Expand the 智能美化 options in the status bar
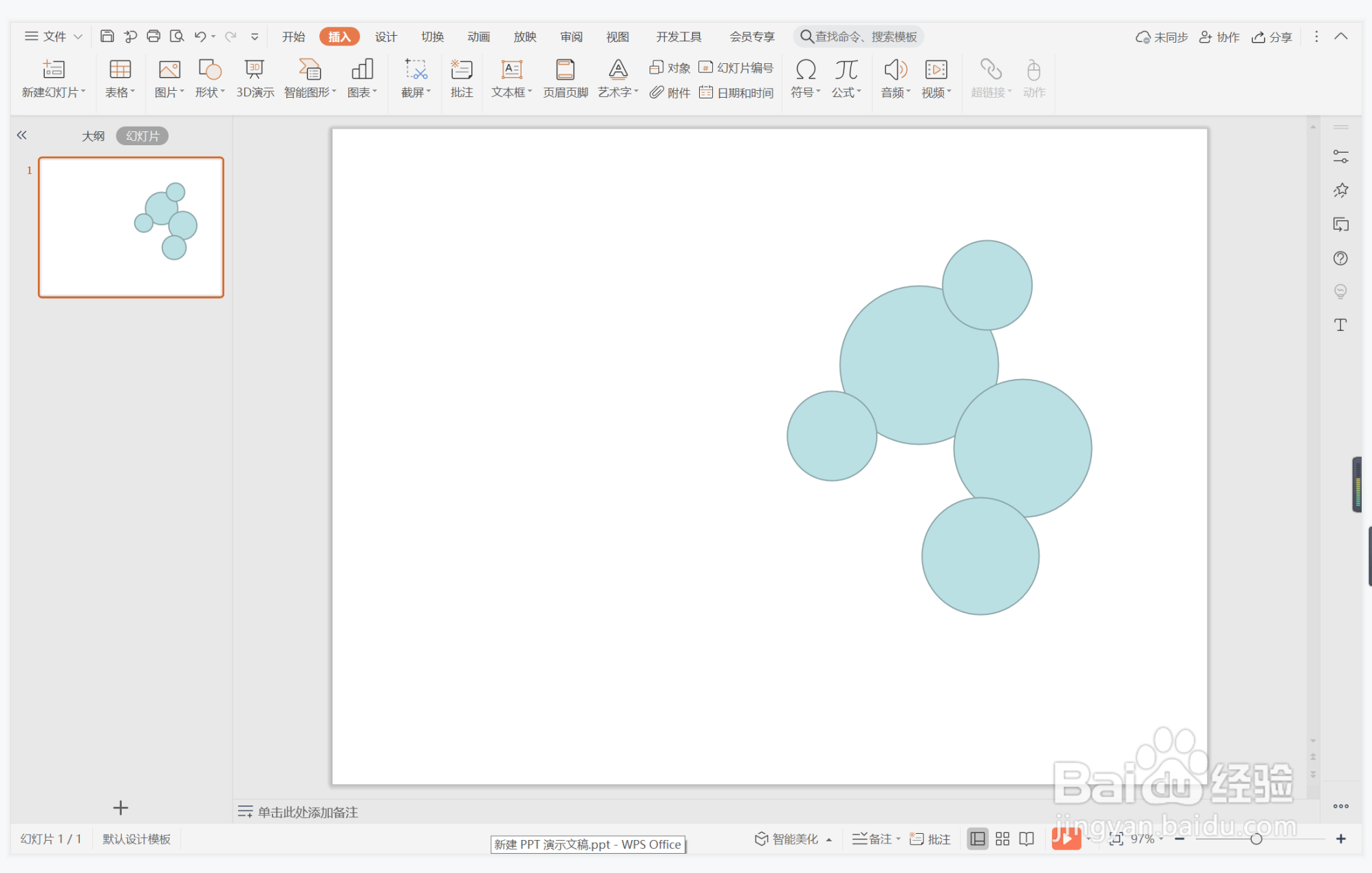This screenshot has width=1372, height=873. 829,839
